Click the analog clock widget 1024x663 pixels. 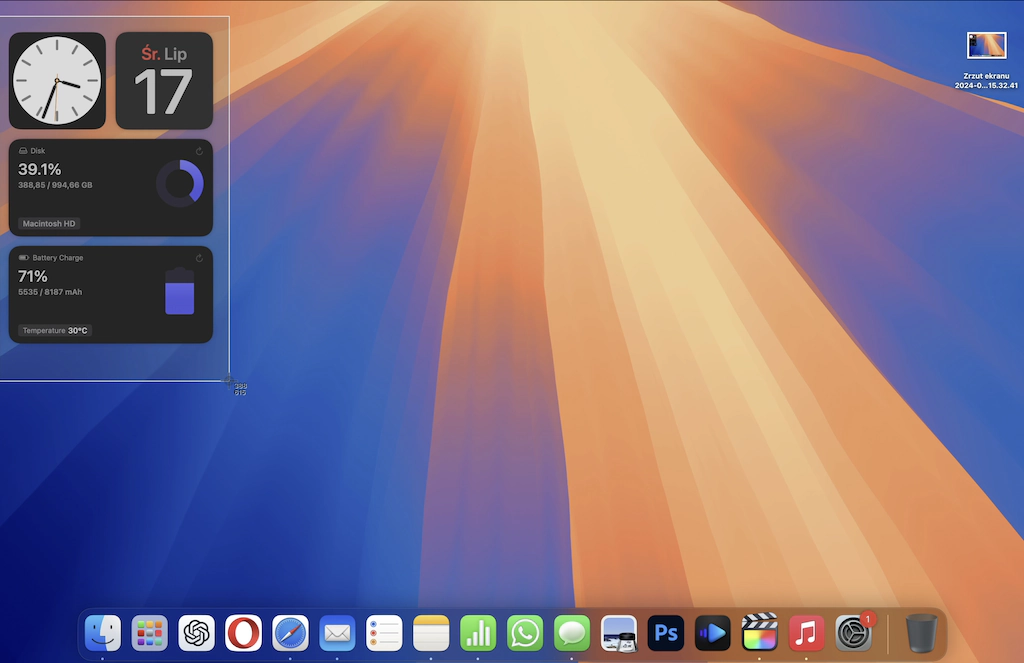[57, 80]
